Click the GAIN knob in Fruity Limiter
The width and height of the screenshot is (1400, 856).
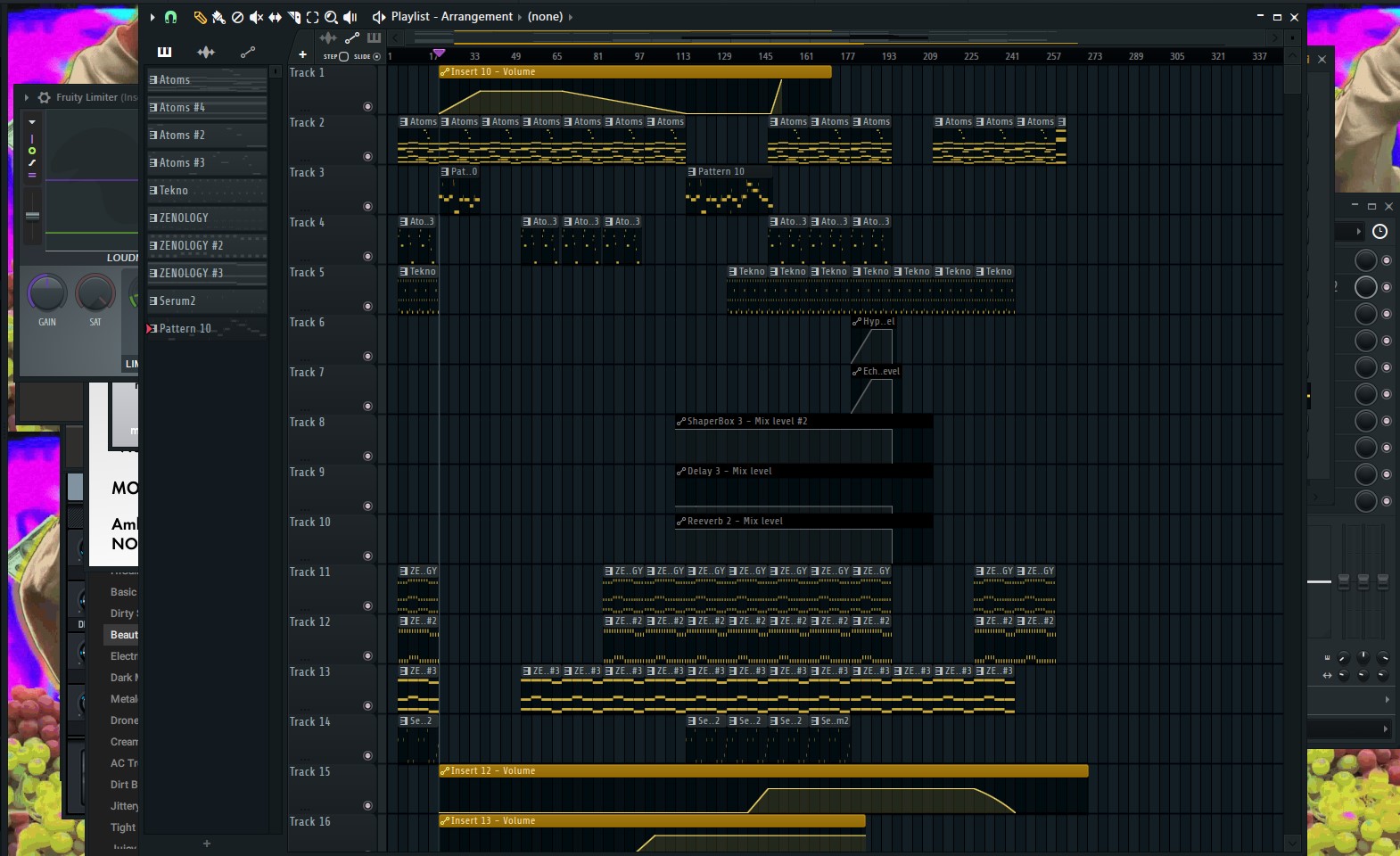tap(46, 292)
